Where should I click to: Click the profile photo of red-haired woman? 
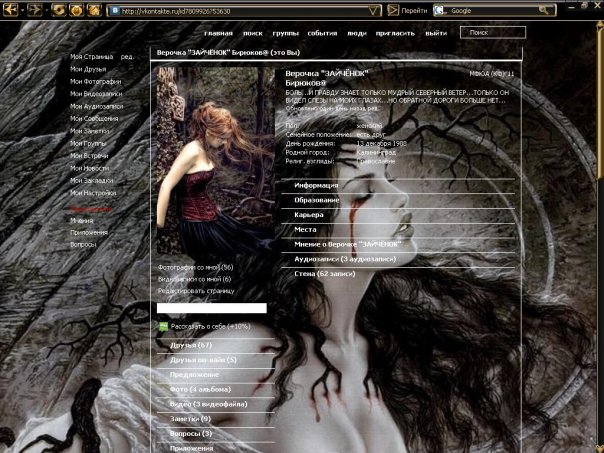pos(216,161)
